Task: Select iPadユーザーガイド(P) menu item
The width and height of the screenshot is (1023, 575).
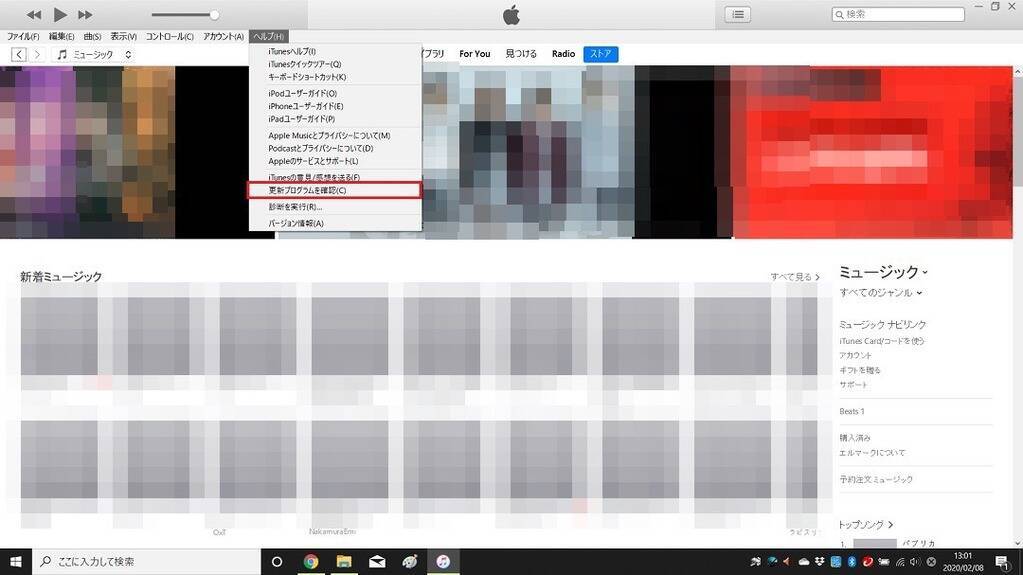Action: (x=335, y=119)
